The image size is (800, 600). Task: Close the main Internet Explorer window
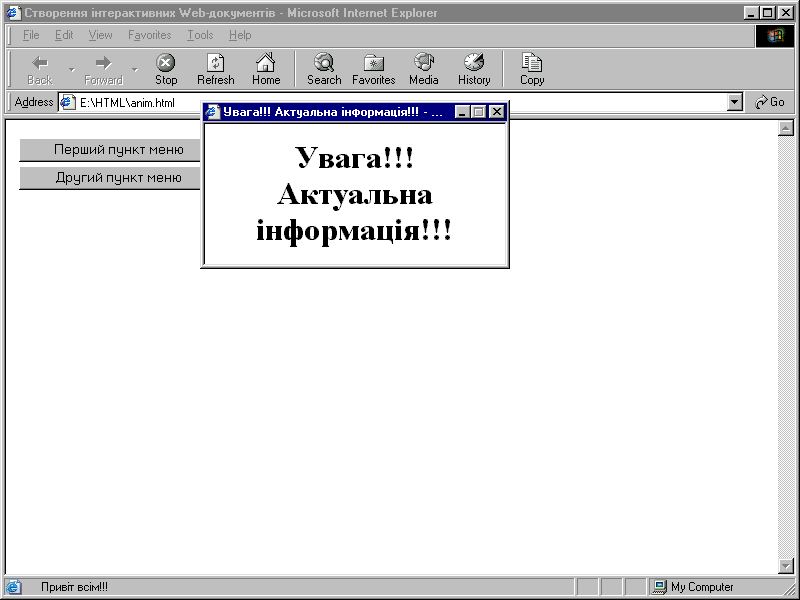pyautogui.click(x=786, y=13)
